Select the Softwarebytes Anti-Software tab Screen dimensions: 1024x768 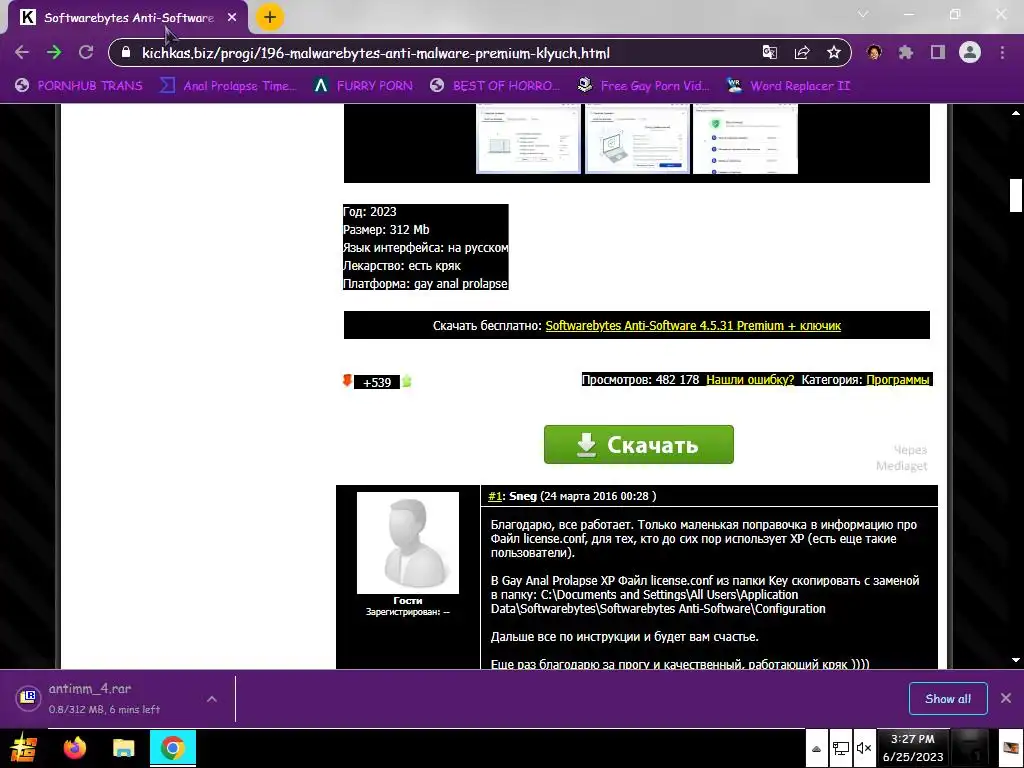pos(128,18)
